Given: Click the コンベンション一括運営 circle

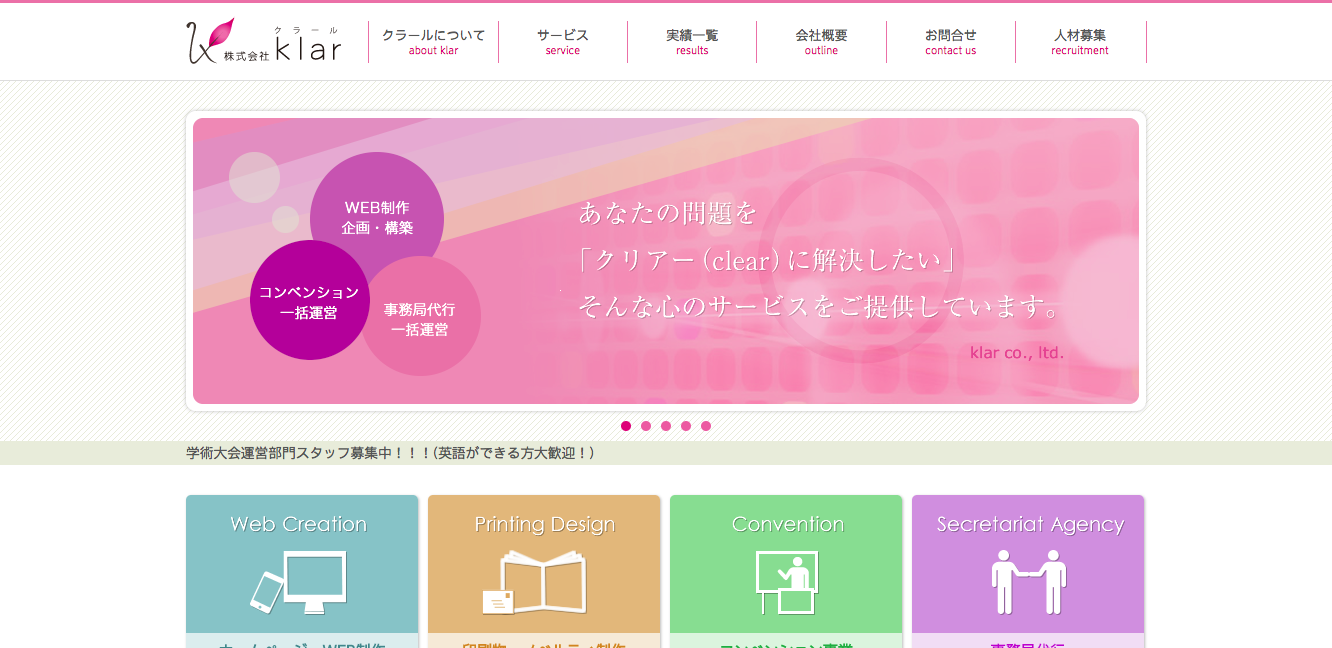Looking at the screenshot, I should tap(308, 301).
